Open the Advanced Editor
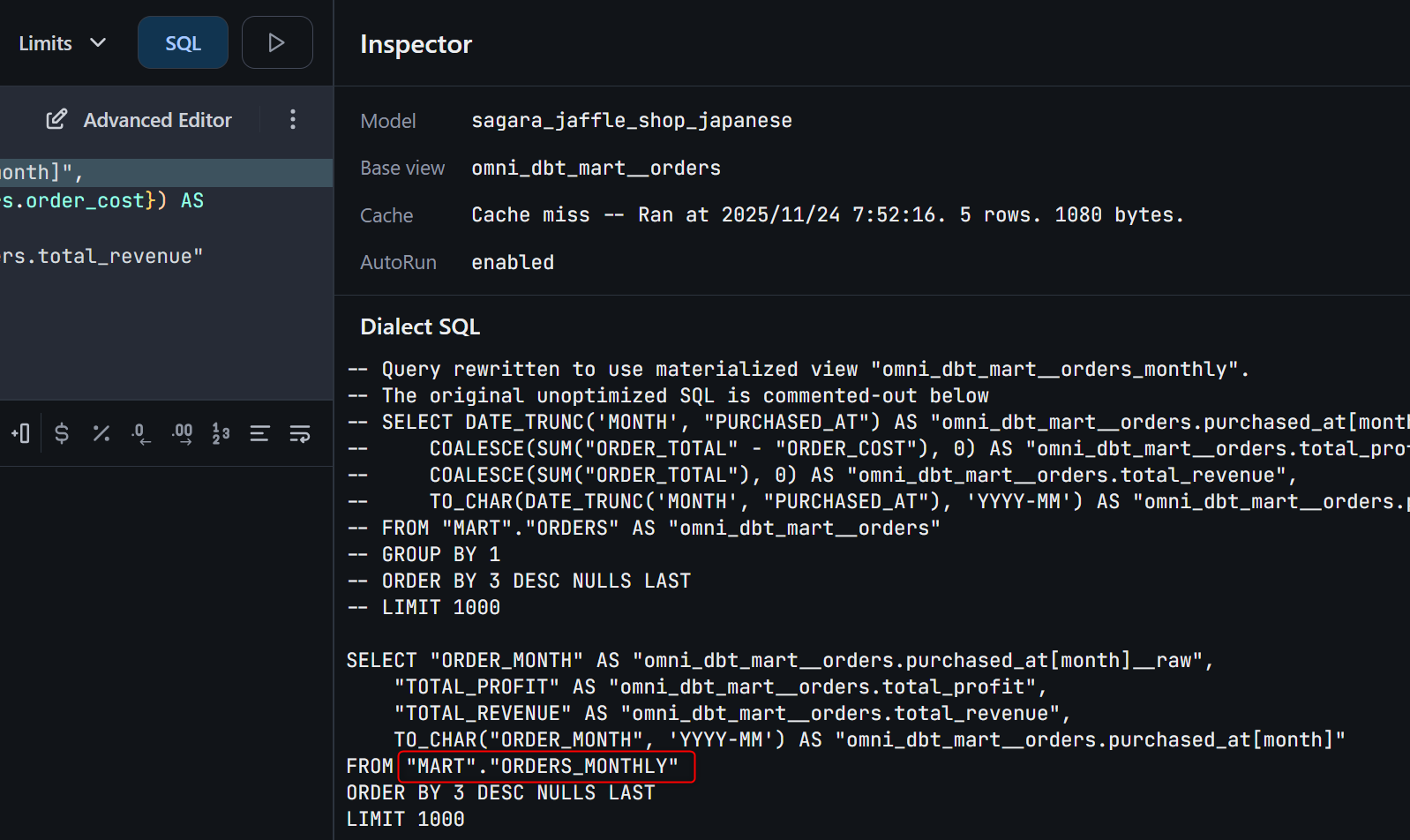Screen dimensions: 1410x840 [x=157, y=120]
